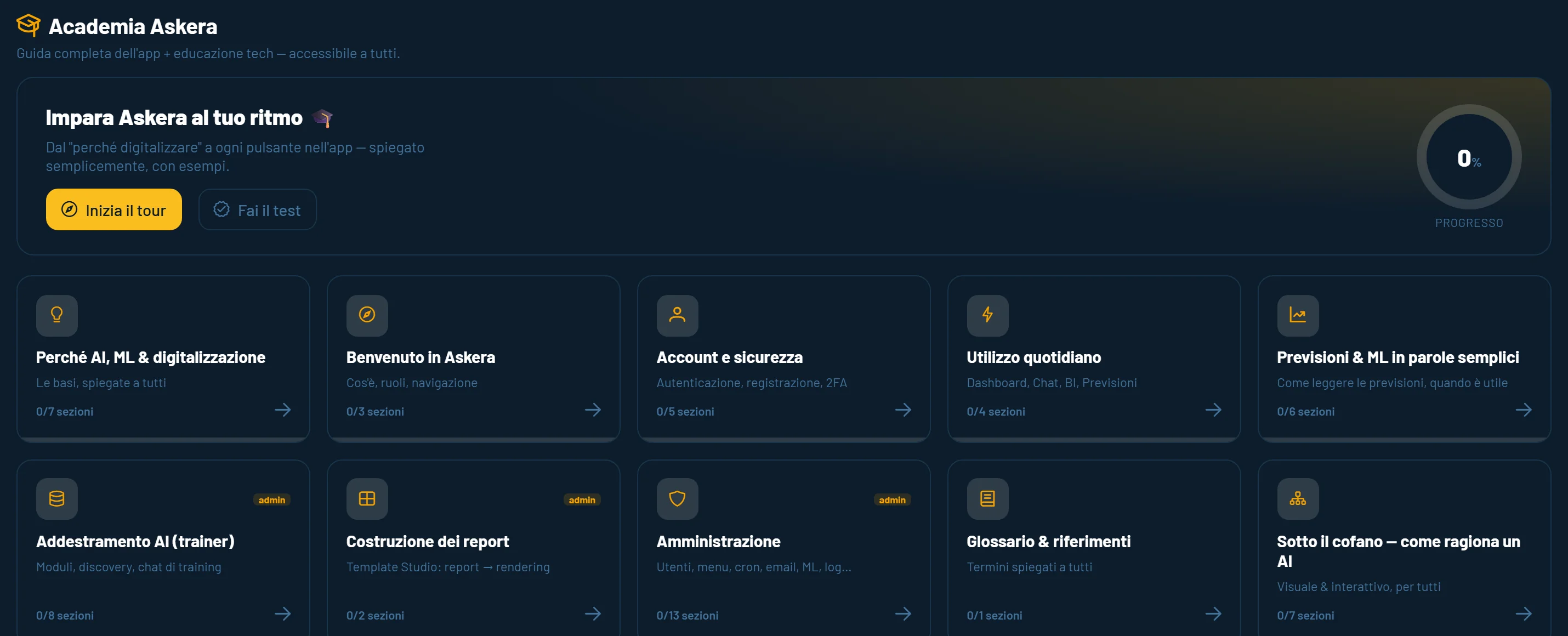Click the arrow on Previsioni & ML card
Viewport: 1568px width, 636px height.
tap(1524, 410)
